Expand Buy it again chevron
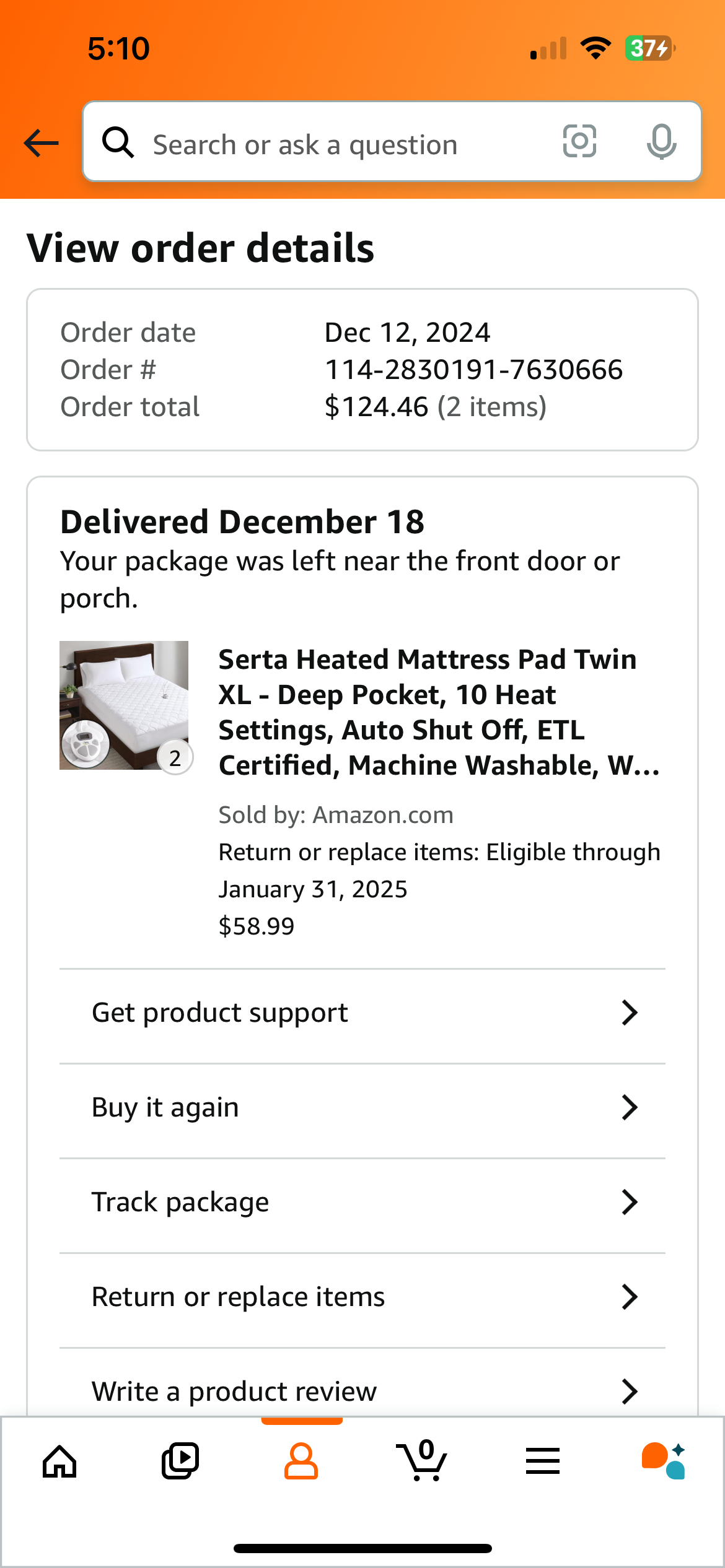 tap(630, 1108)
